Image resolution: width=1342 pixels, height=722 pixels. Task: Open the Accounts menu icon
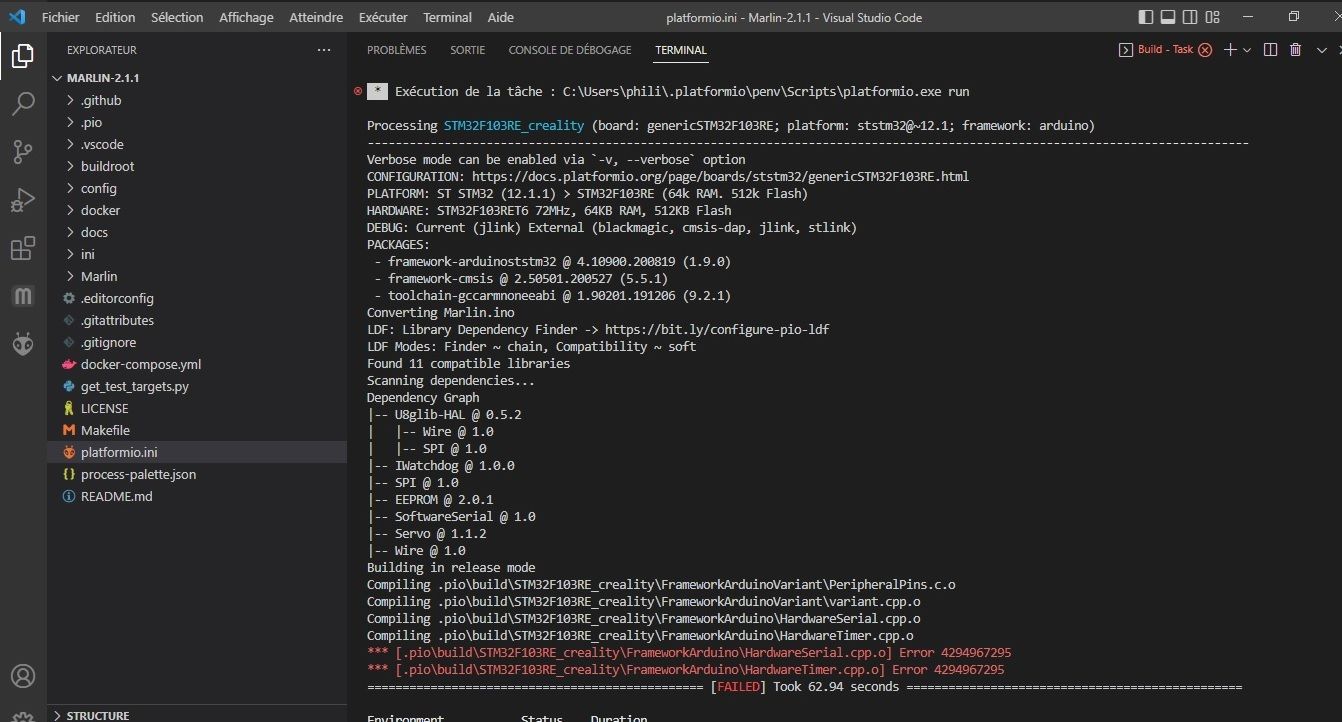pyautogui.click(x=22, y=676)
